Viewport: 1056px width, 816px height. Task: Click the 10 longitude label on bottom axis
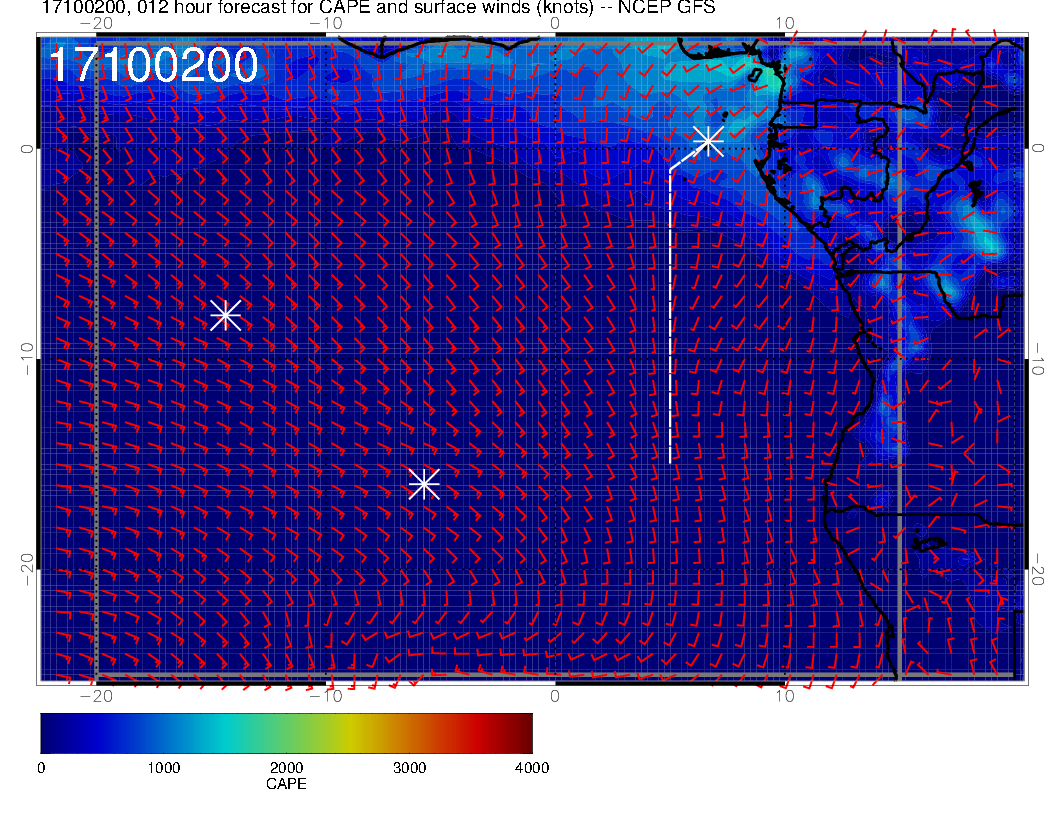tap(785, 696)
